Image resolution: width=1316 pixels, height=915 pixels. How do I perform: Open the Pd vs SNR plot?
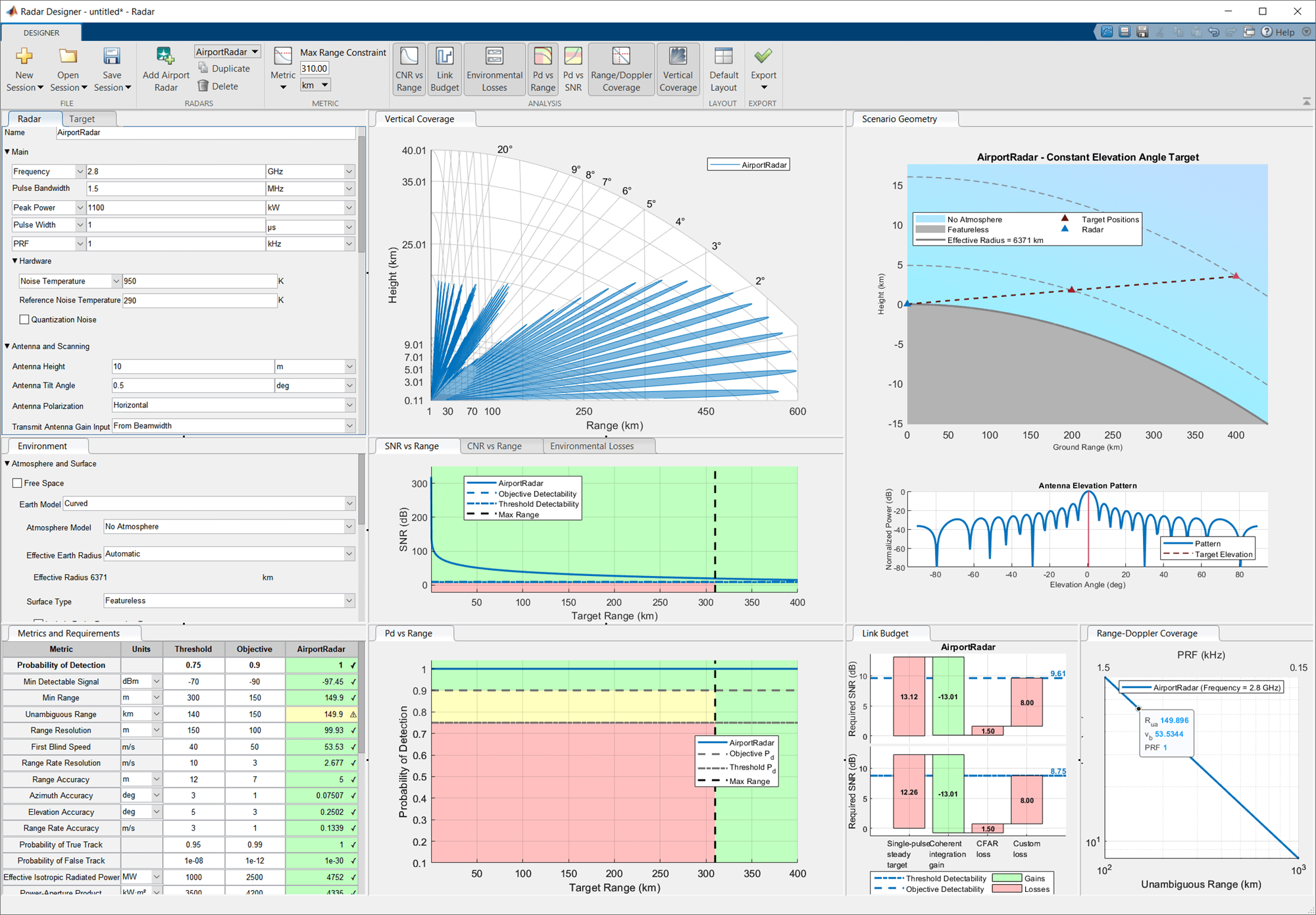[x=573, y=70]
